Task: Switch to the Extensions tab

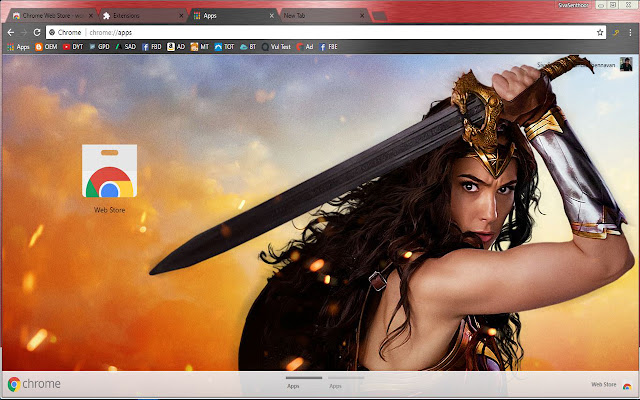Action: (x=141, y=16)
